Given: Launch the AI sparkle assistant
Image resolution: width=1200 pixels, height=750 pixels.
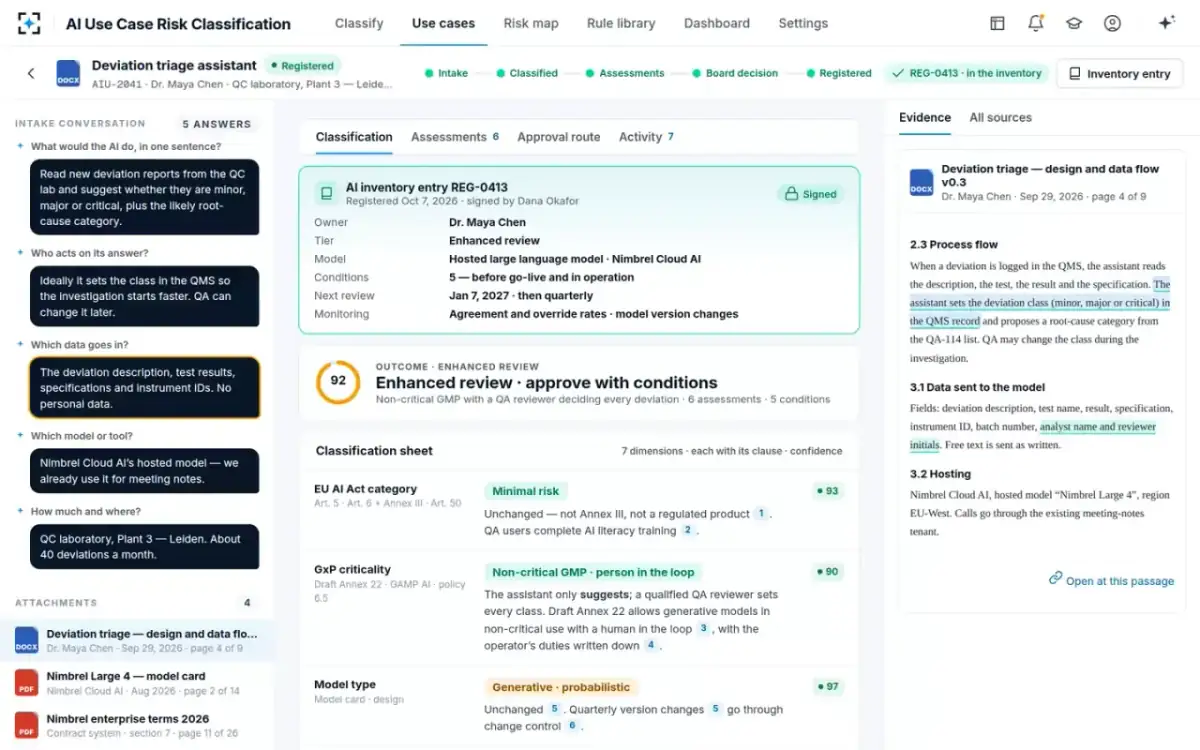Looking at the screenshot, I should pos(1166,23).
